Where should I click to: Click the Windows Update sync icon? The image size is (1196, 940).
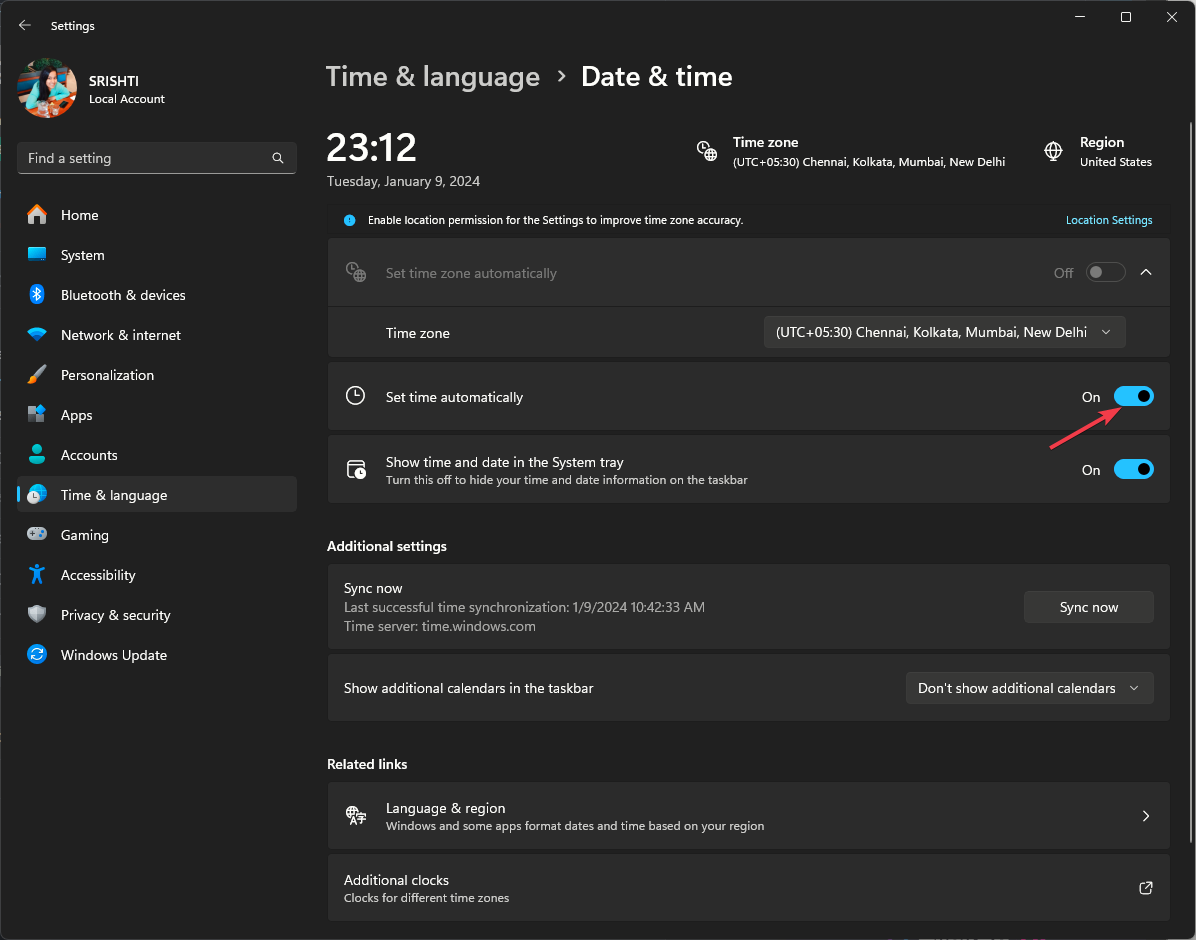tap(37, 655)
